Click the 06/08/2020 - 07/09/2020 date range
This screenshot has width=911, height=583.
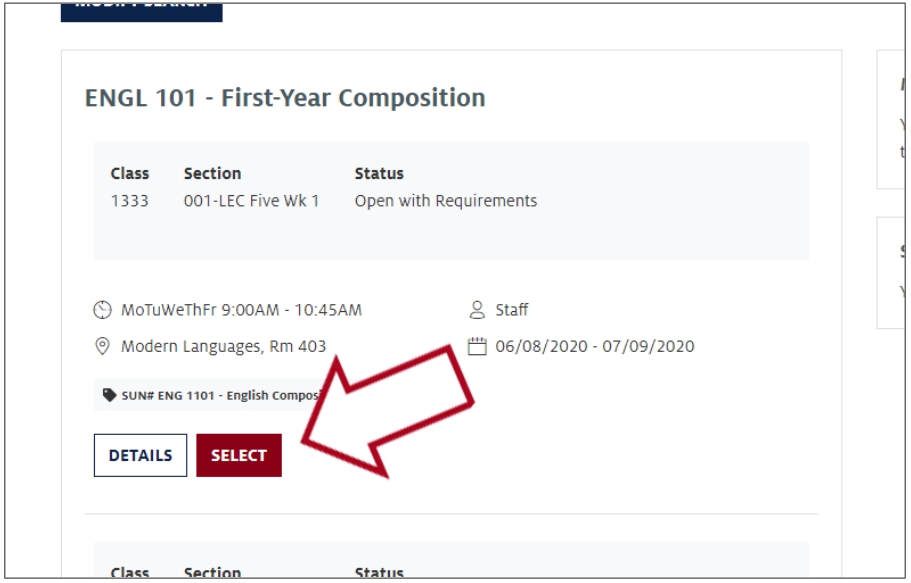595,346
